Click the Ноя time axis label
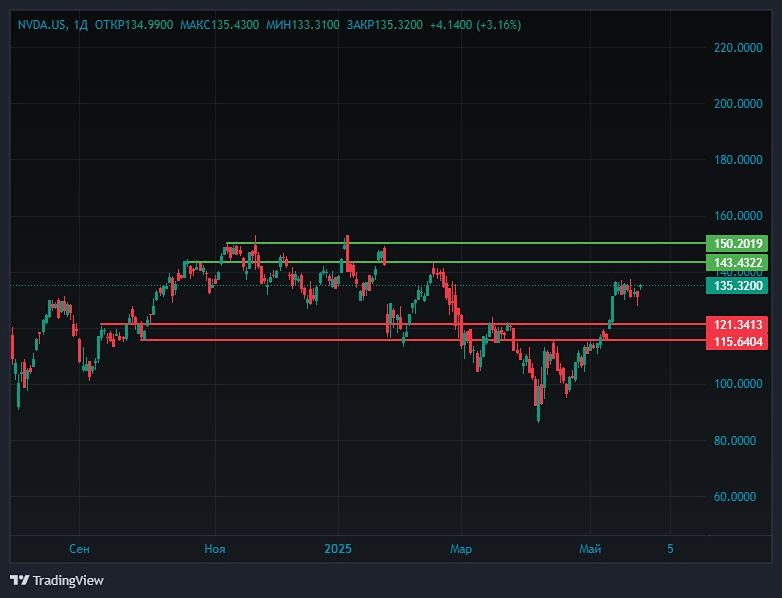Screen dimensions: 782x598 pyautogui.click(x=215, y=549)
